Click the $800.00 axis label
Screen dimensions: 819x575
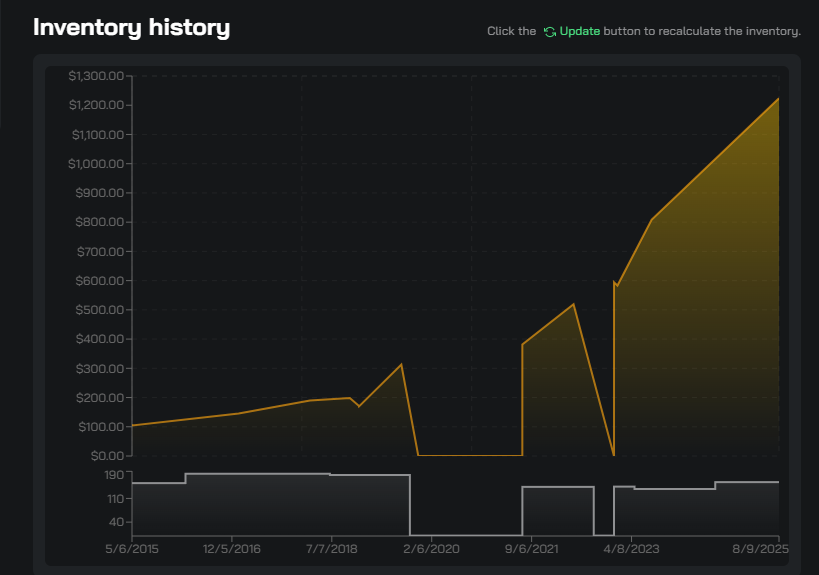point(100,222)
